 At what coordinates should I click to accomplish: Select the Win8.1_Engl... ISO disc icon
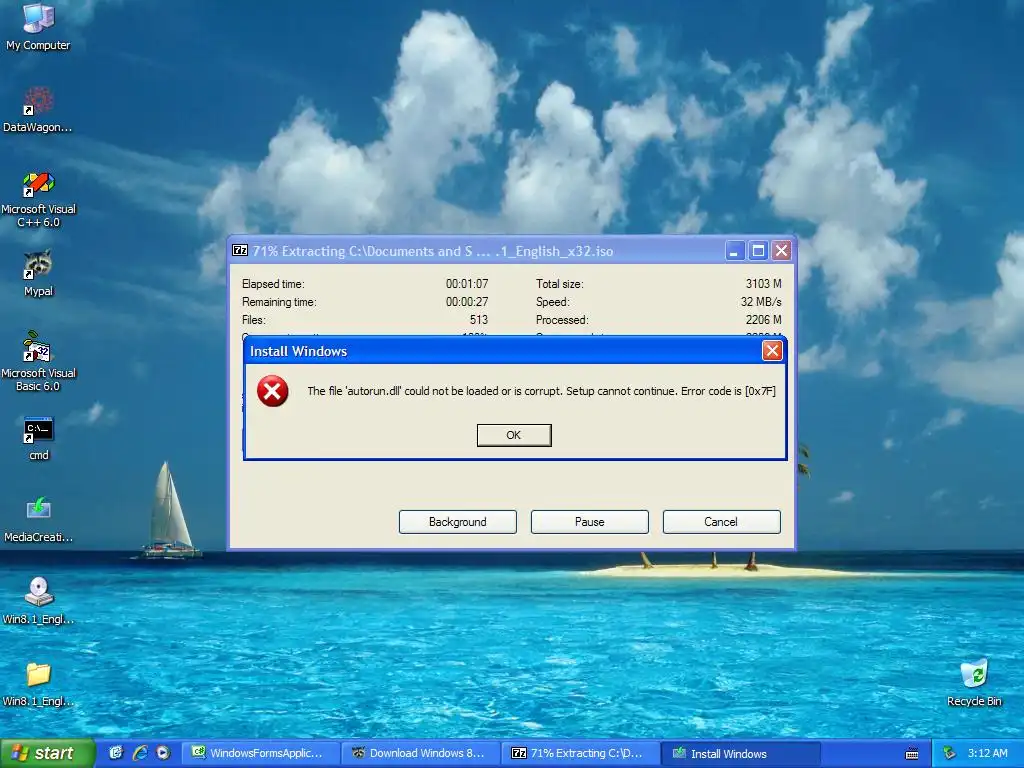pos(39,601)
